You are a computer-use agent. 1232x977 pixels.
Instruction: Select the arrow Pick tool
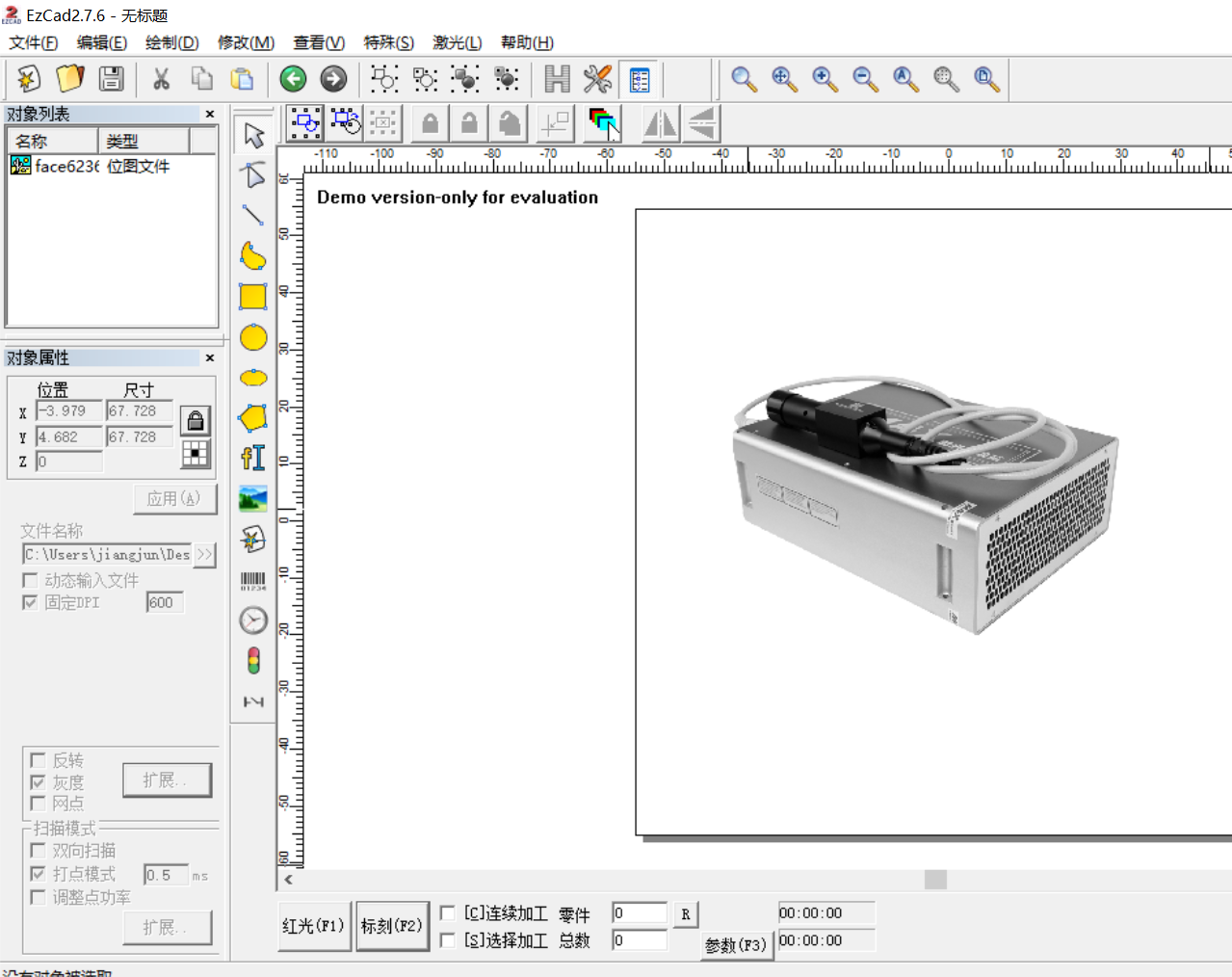[253, 135]
